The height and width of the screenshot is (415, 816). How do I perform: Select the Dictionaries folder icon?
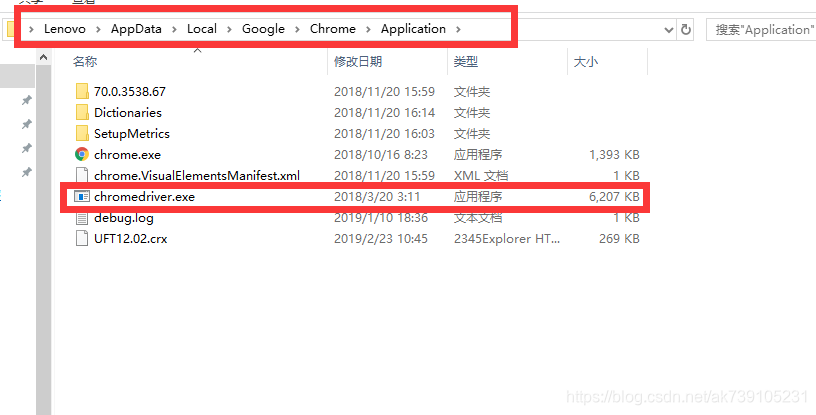82,112
